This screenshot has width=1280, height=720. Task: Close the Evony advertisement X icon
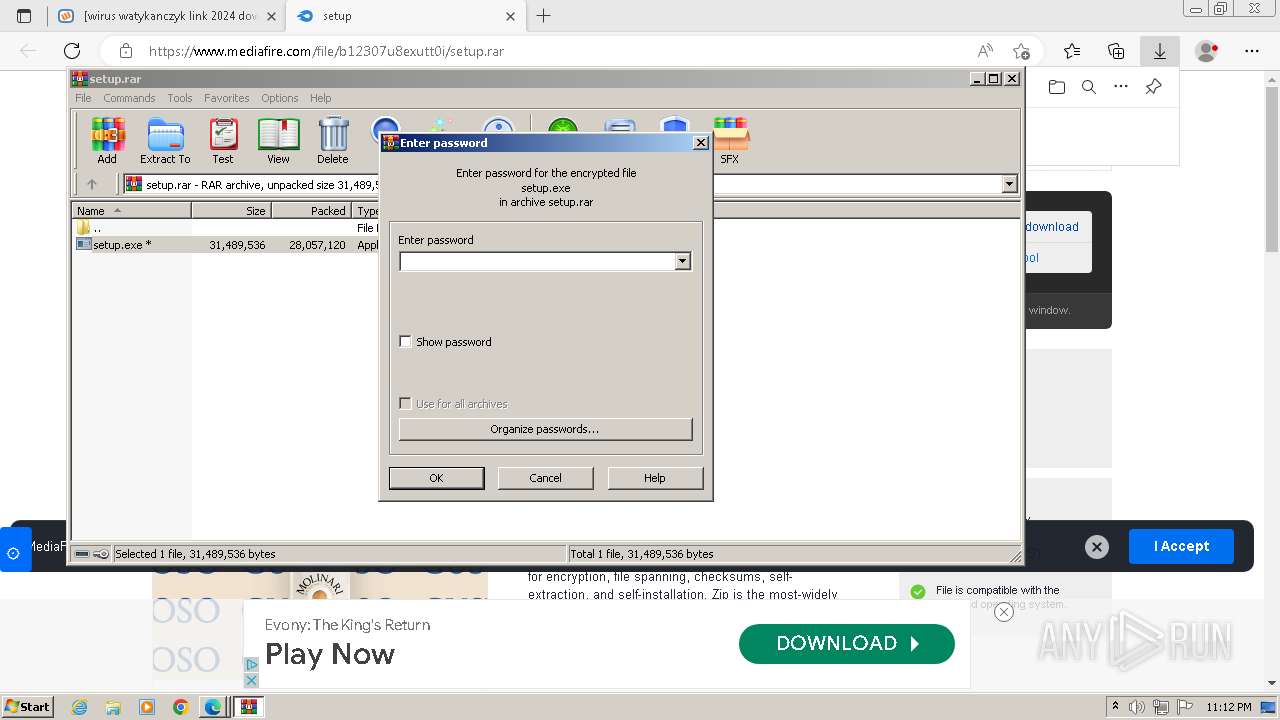pos(1004,612)
